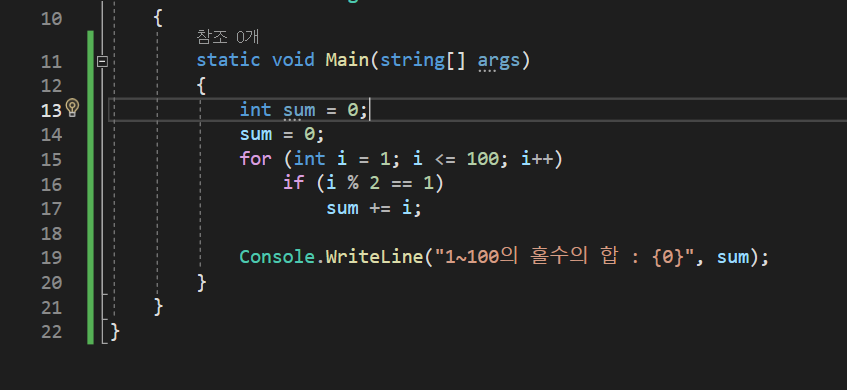
Task: Click line number 10 in the margin
Action: coord(52,19)
